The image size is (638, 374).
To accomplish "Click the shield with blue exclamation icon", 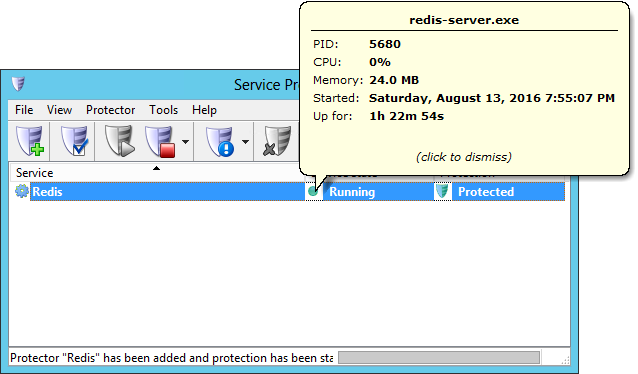I will click(220, 141).
